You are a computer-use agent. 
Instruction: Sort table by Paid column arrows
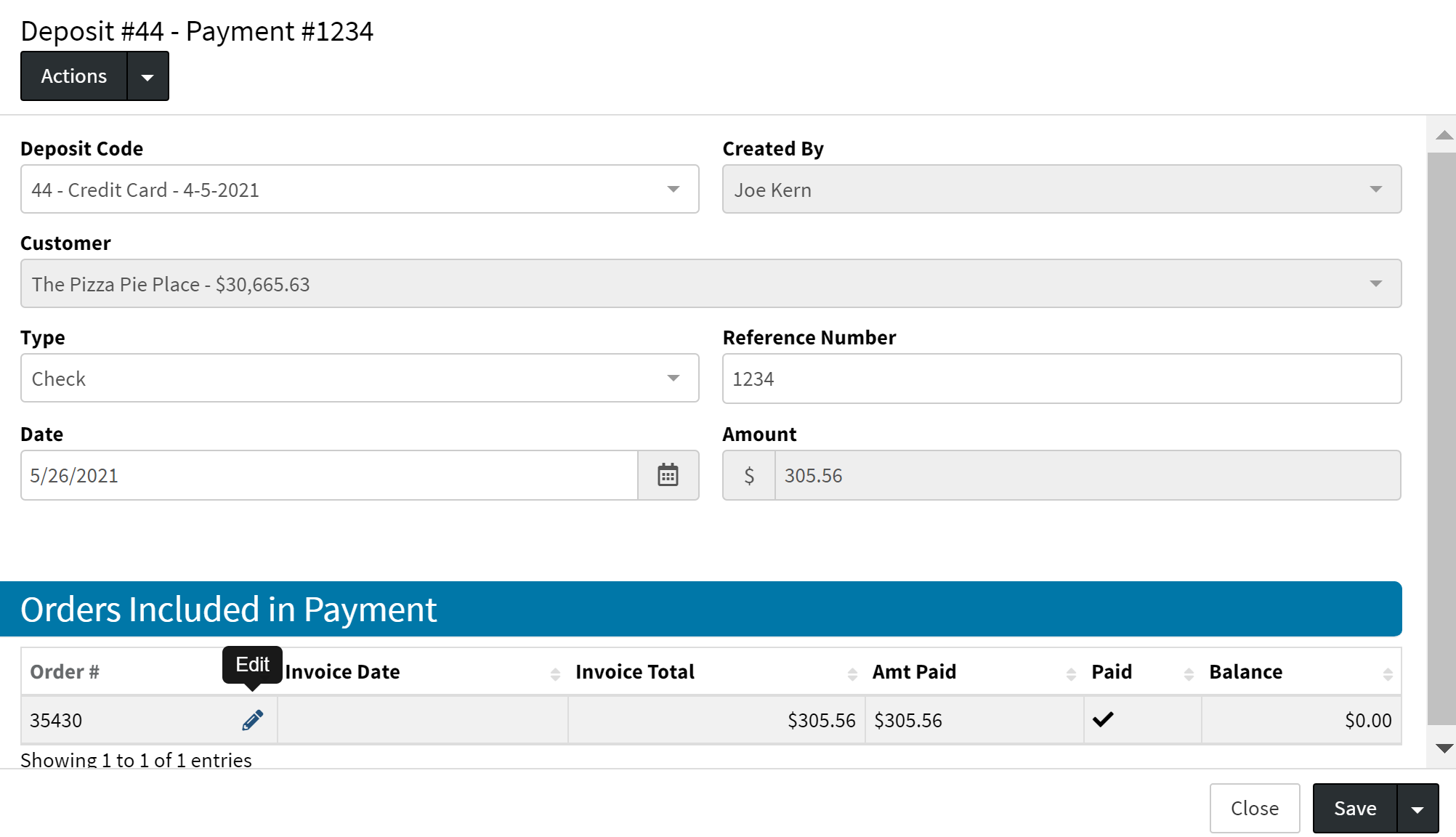1189,674
